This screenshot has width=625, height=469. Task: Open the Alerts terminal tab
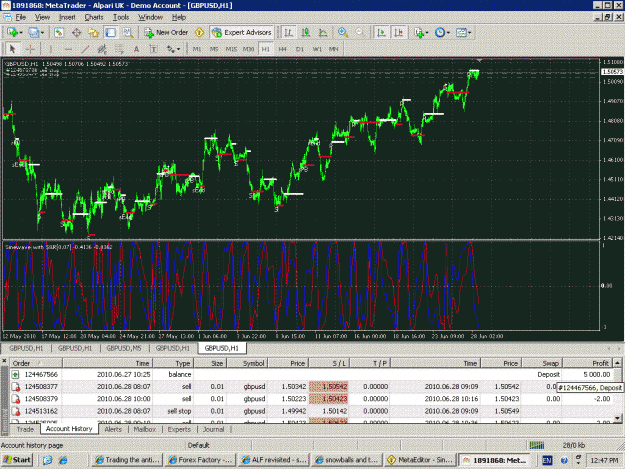coord(113,429)
